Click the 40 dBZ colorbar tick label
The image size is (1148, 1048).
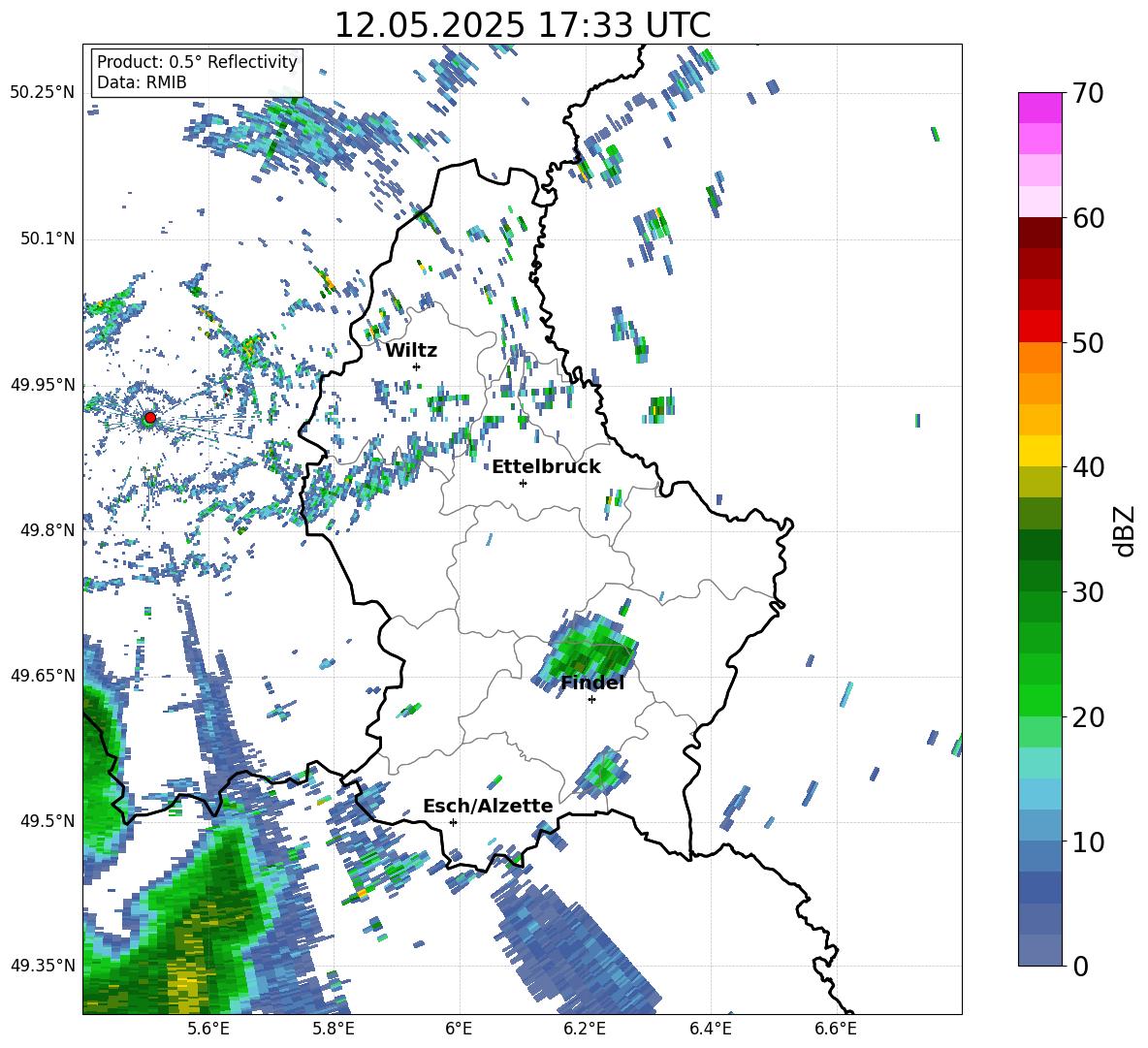[1087, 467]
